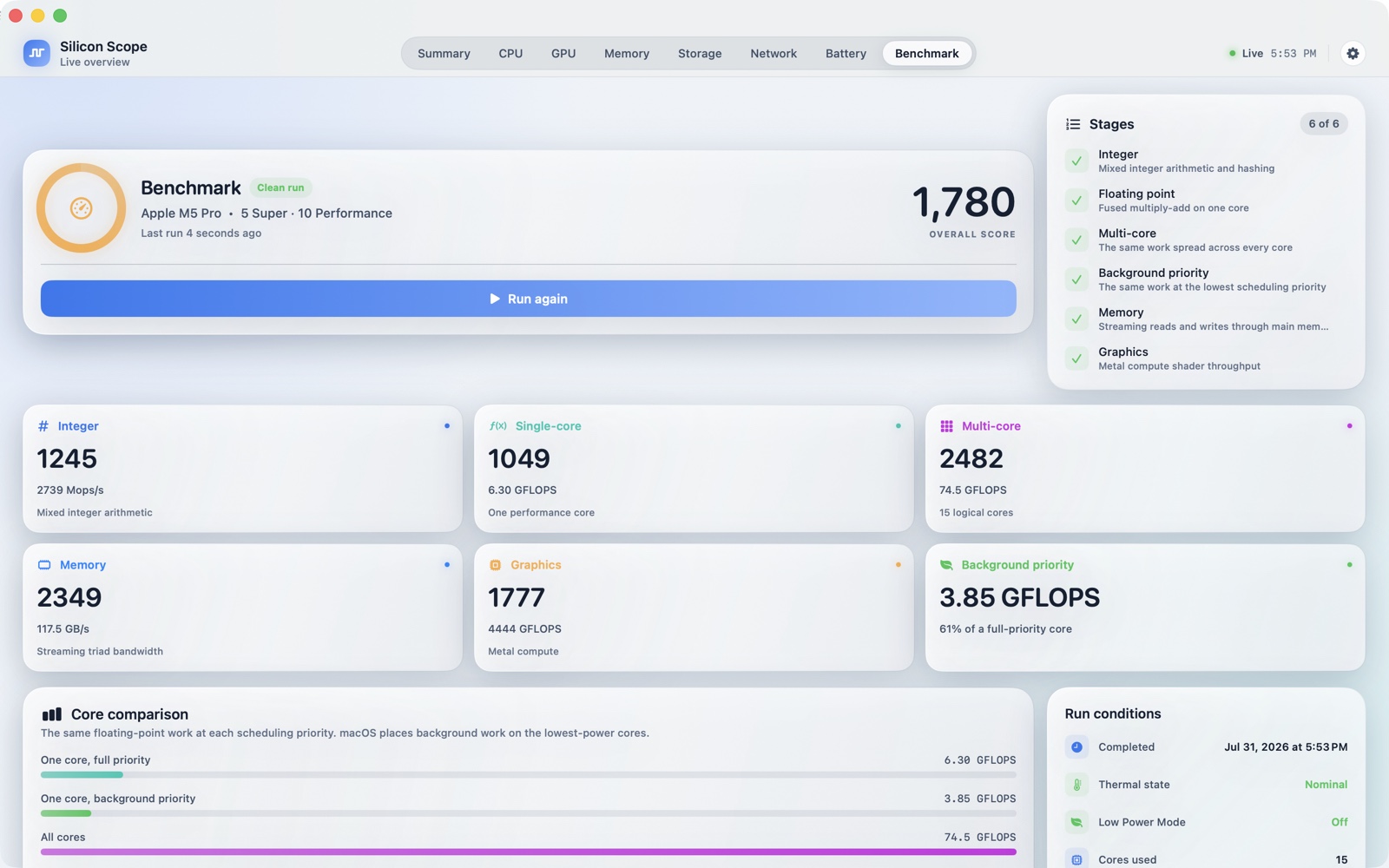Click the Graphics card orange status dot
The image size is (1389, 868).
(898, 565)
